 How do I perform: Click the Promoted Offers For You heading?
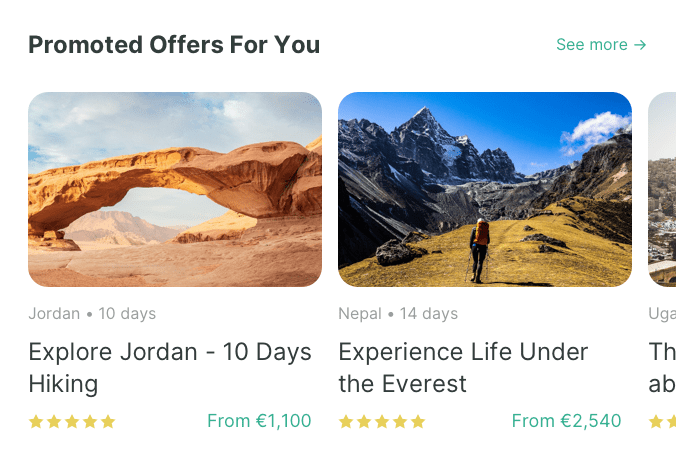[174, 45]
